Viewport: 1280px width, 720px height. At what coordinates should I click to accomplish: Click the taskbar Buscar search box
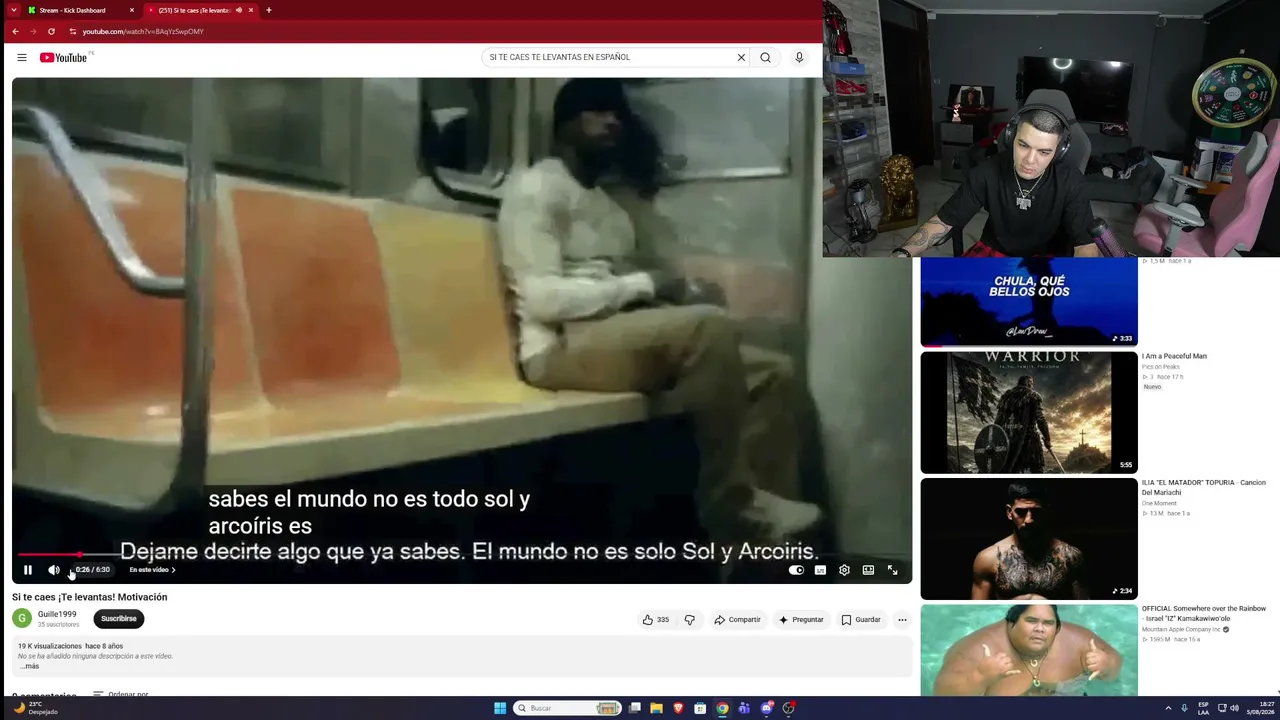[566, 708]
